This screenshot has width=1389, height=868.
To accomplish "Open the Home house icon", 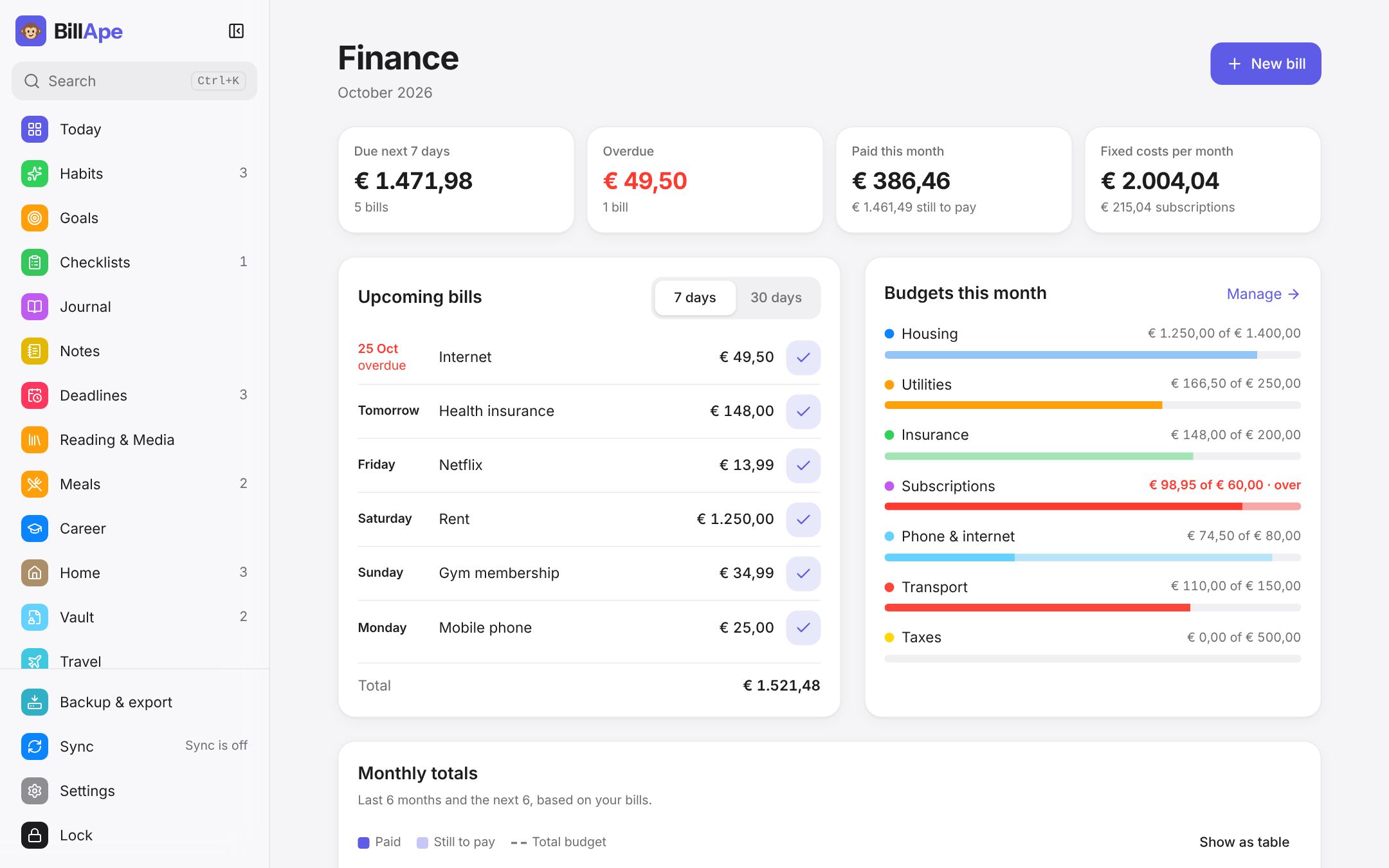I will point(35,573).
